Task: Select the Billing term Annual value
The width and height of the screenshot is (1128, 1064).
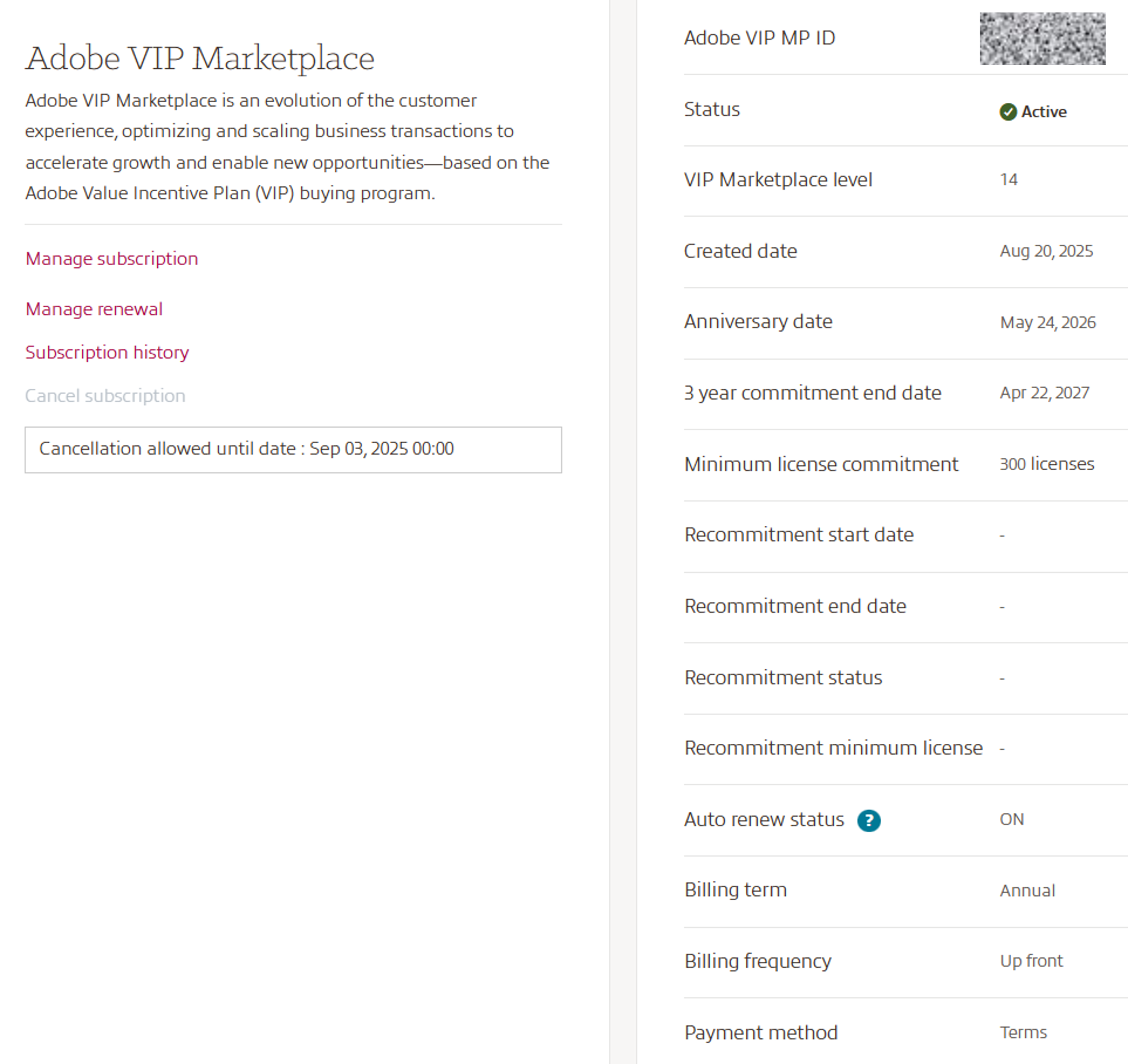Action: coord(1027,890)
